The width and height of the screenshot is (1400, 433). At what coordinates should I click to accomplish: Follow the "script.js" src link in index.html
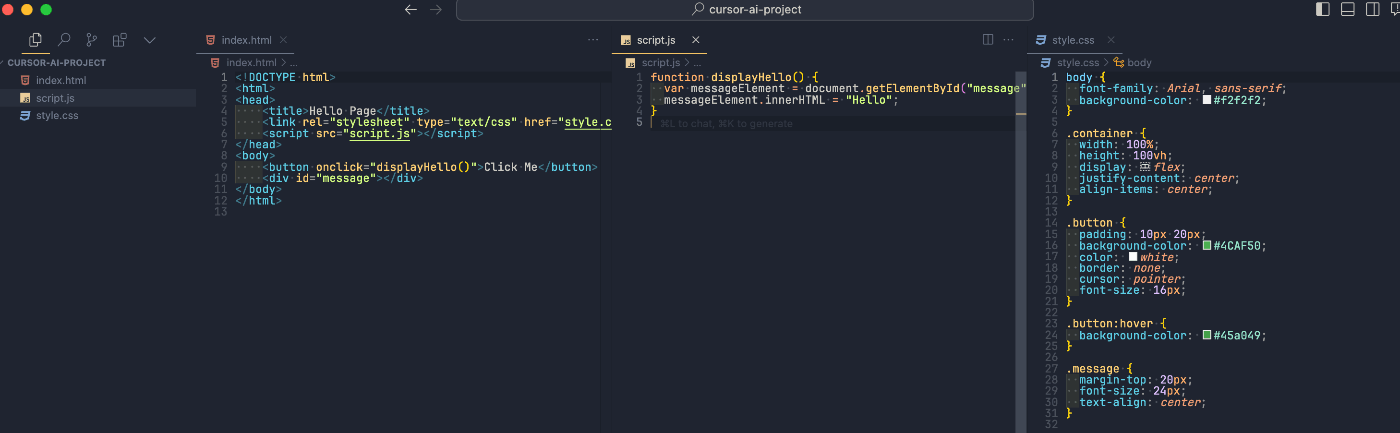[x=379, y=133]
